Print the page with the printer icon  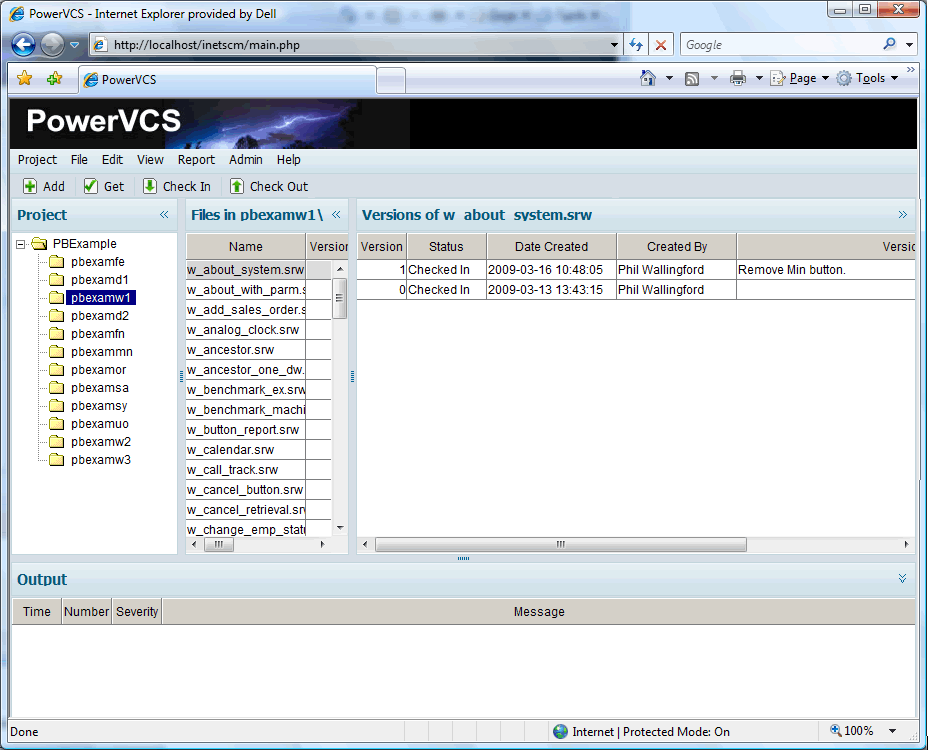click(x=737, y=78)
